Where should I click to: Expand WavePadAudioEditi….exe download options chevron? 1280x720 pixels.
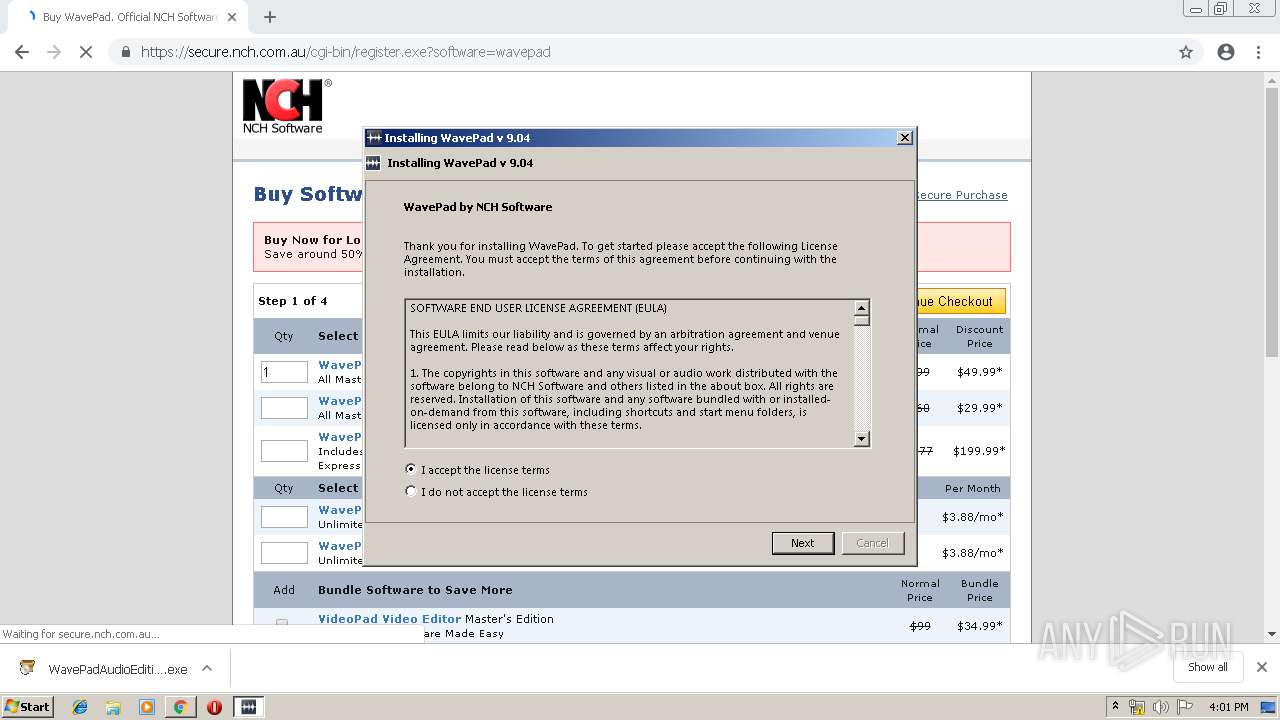pos(207,668)
